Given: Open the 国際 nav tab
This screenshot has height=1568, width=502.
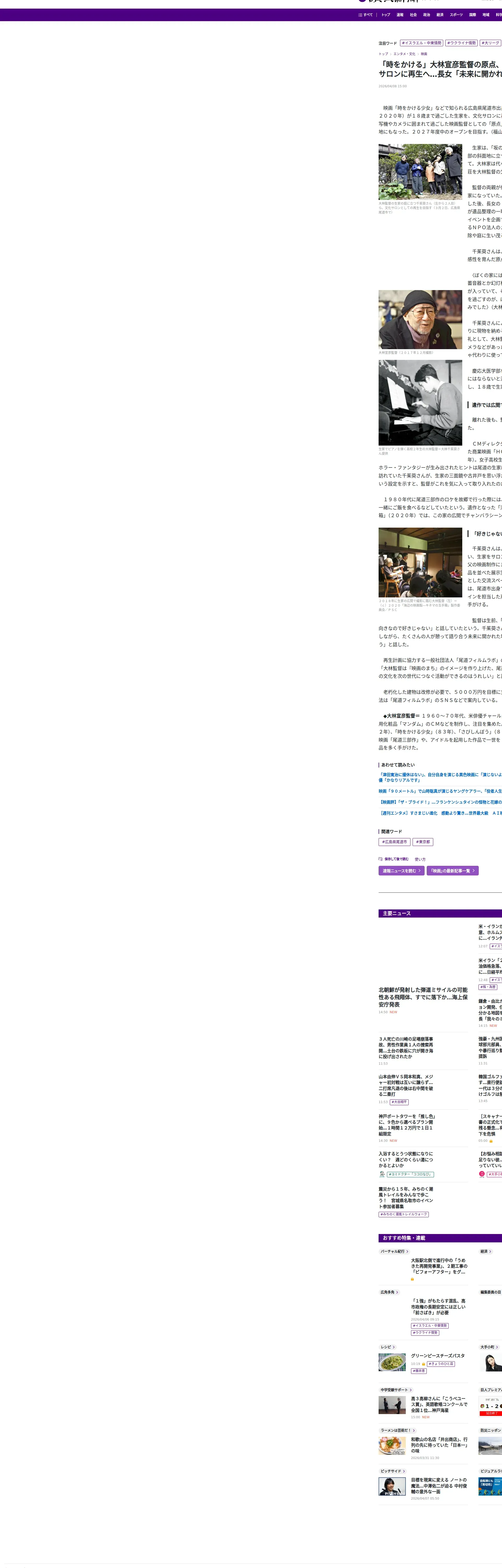Looking at the screenshot, I should pos(473,15).
